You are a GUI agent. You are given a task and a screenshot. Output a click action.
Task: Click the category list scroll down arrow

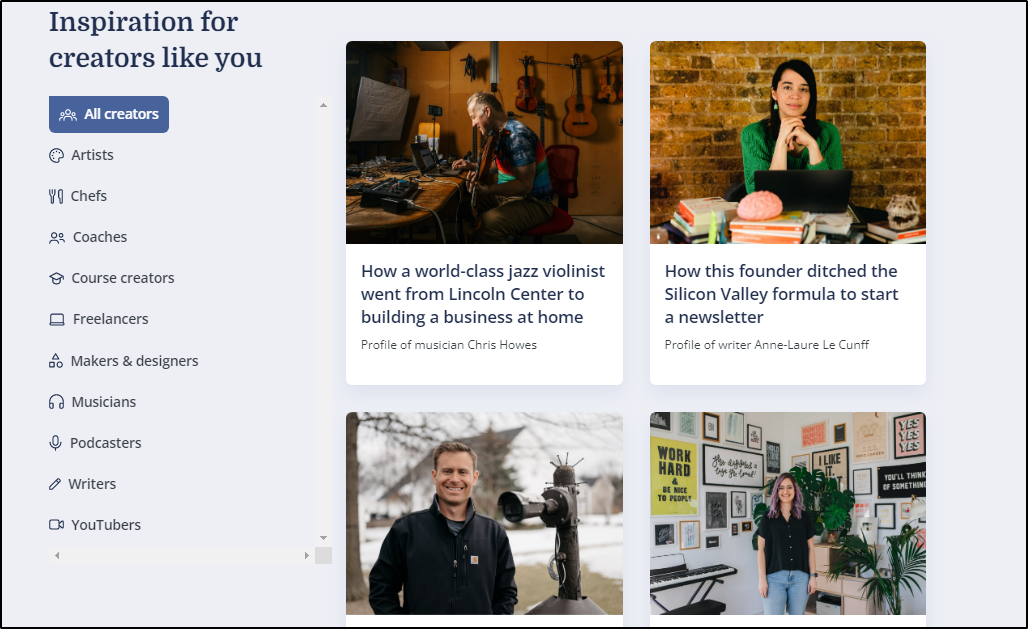323,538
